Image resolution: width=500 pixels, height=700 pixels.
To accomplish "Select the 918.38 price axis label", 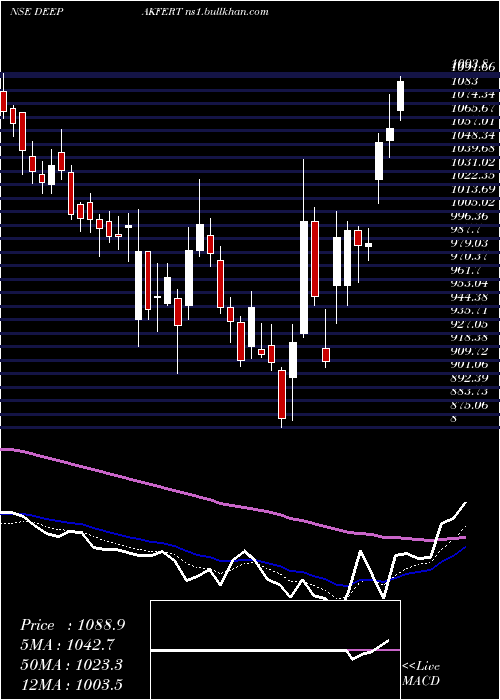I will (x=470, y=338).
